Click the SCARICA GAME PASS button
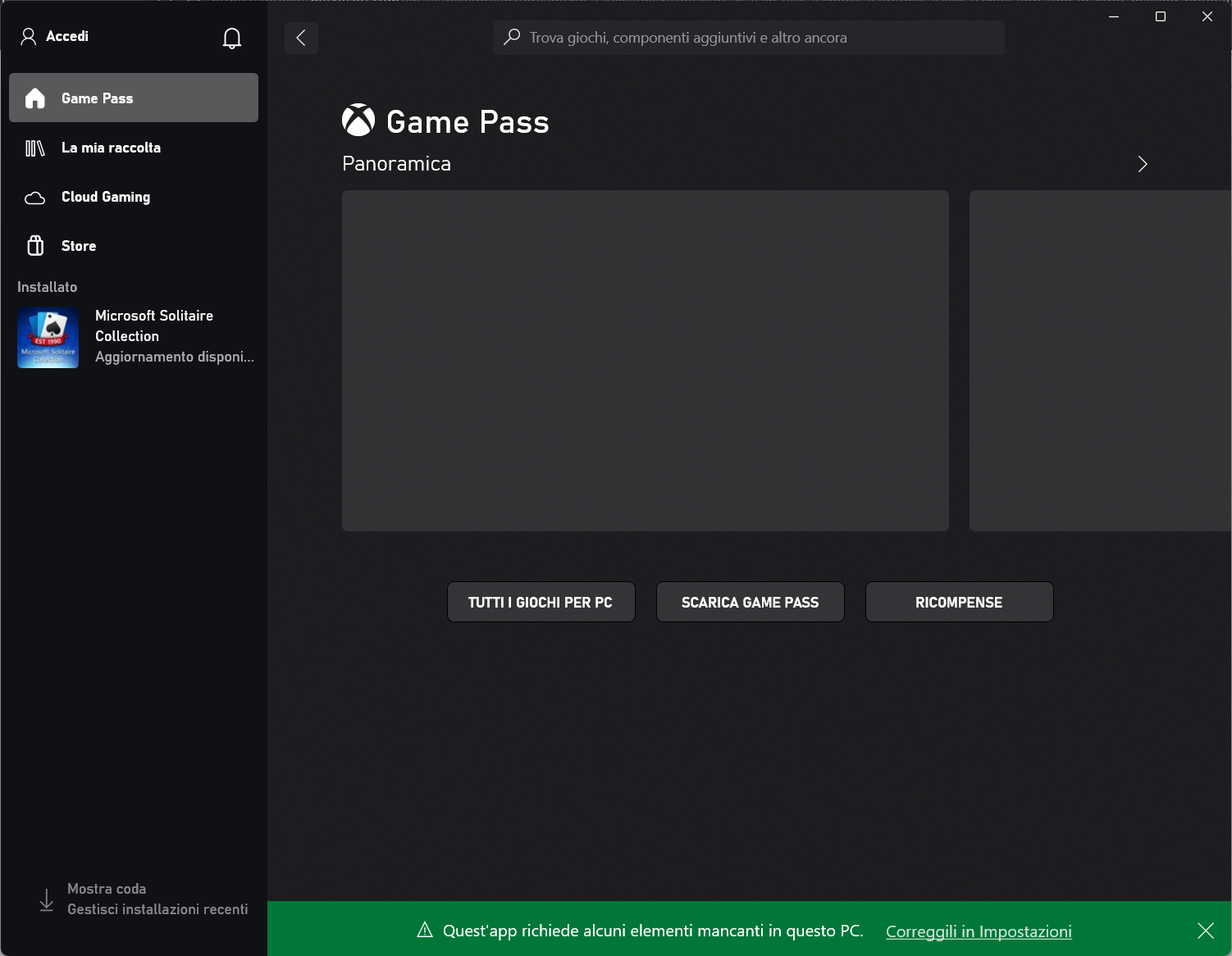This screenshot has width=1232, height=956. point(751,602)
